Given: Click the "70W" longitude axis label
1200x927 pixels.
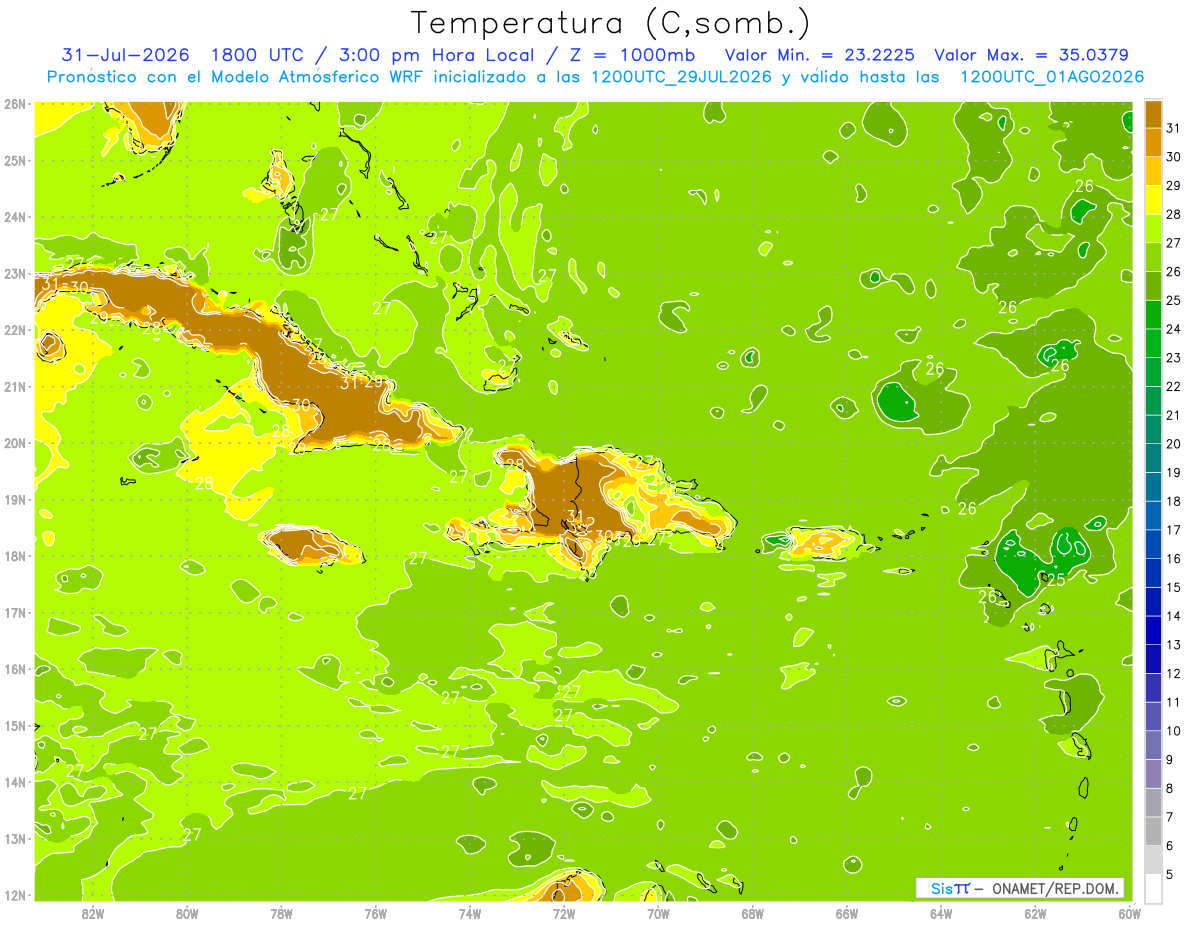Looking at the screenshot, I should click(658, 913).
